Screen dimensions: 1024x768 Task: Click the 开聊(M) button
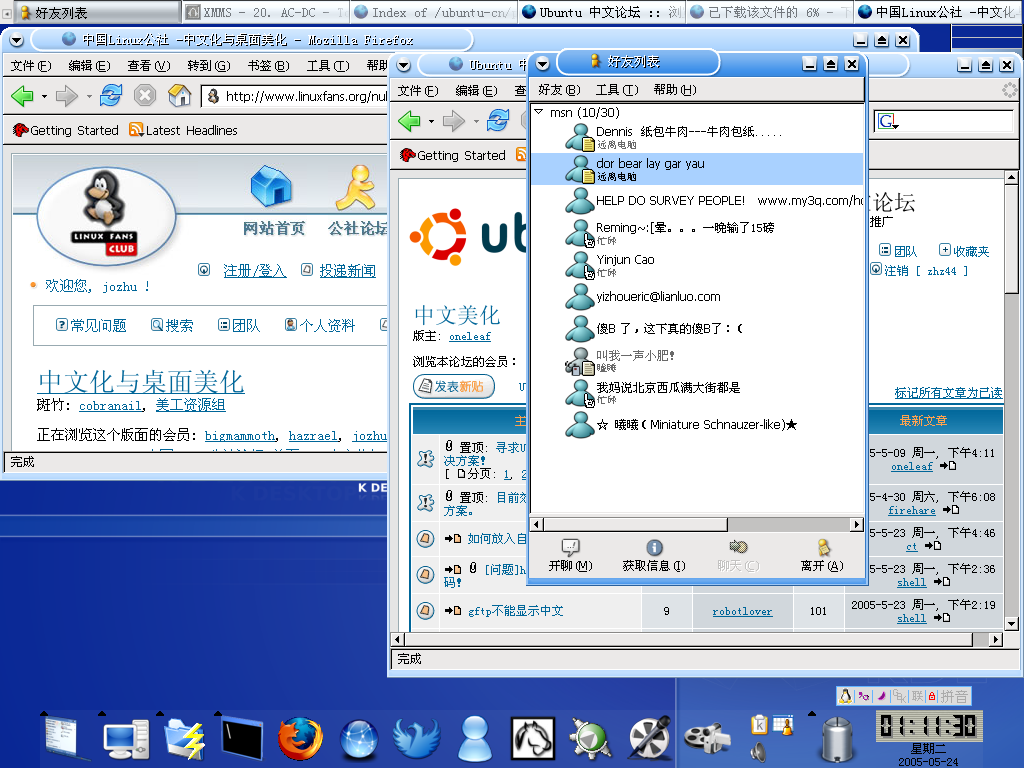(570, 555)
